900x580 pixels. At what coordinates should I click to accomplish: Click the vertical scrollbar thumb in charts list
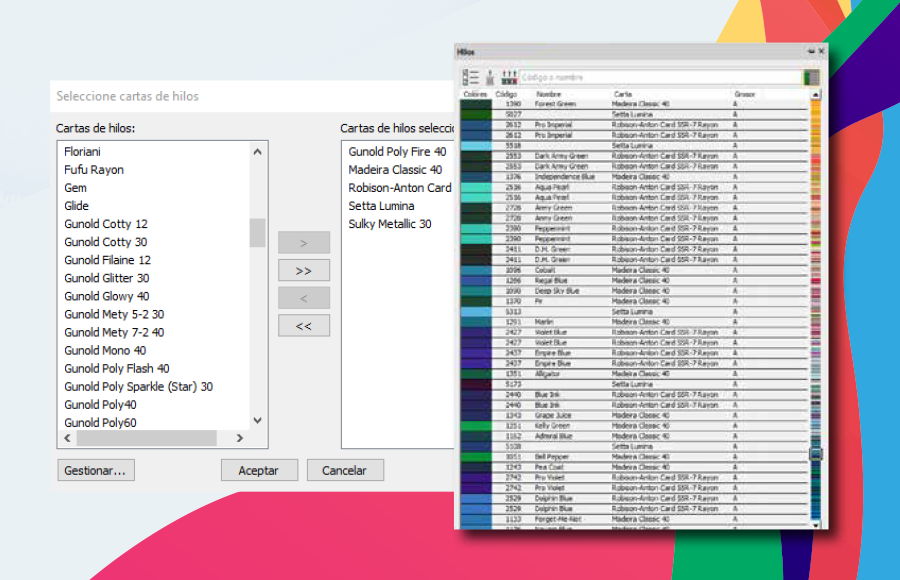coord(257,233)
